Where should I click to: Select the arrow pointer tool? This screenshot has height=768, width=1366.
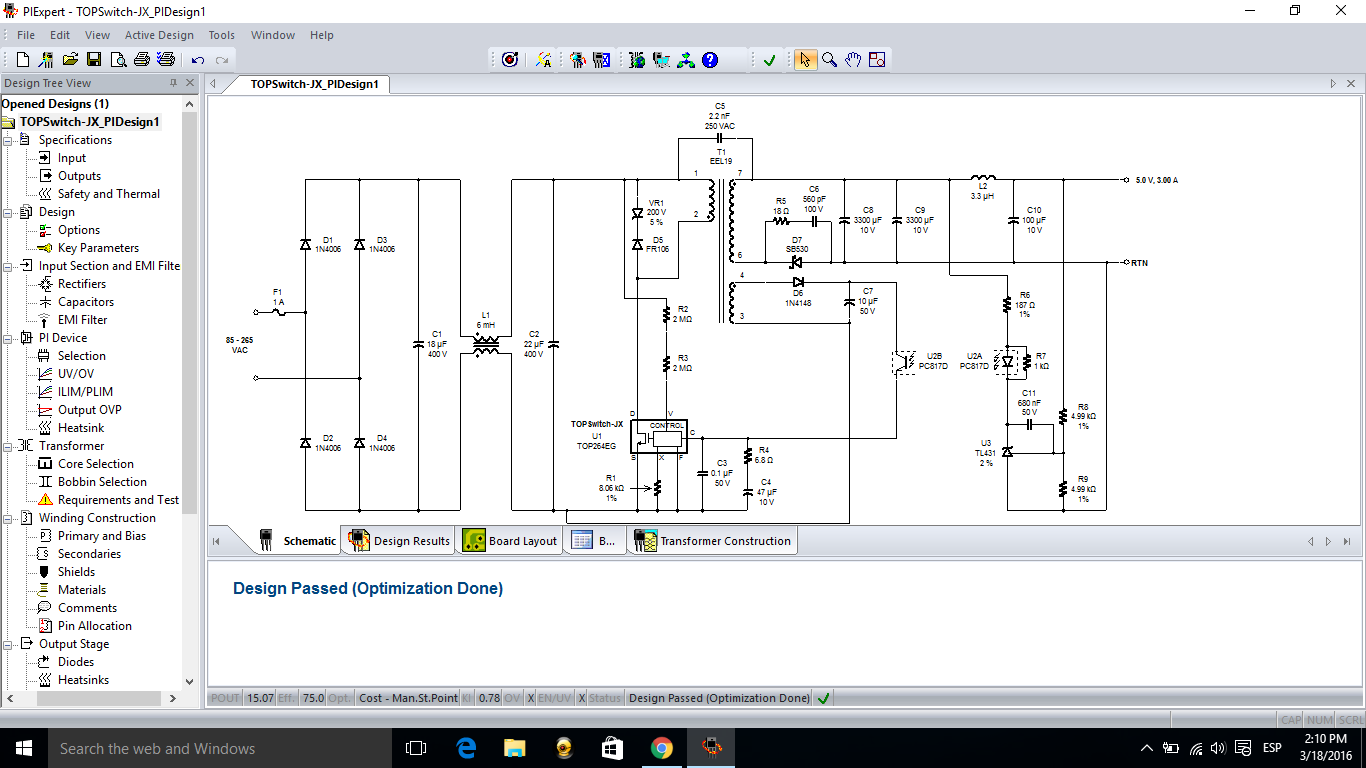coord(805,60)
